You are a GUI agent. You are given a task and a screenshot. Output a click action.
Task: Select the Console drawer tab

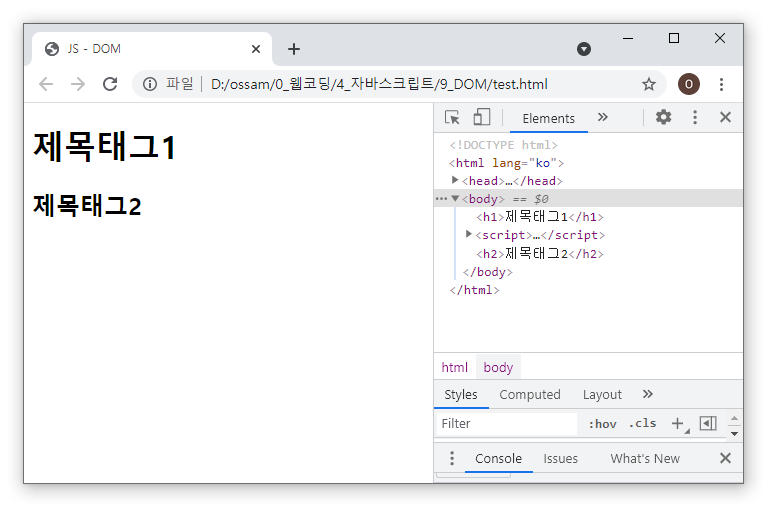(x=498, y=458)
